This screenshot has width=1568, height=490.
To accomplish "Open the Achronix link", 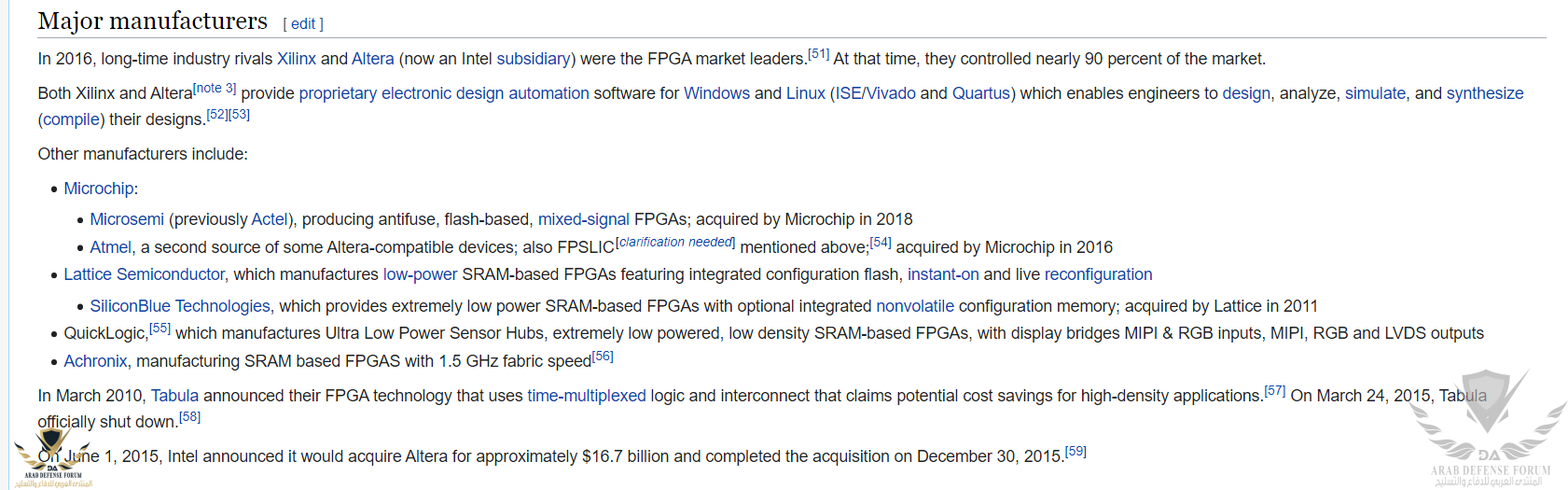I will tap(95, 361).
